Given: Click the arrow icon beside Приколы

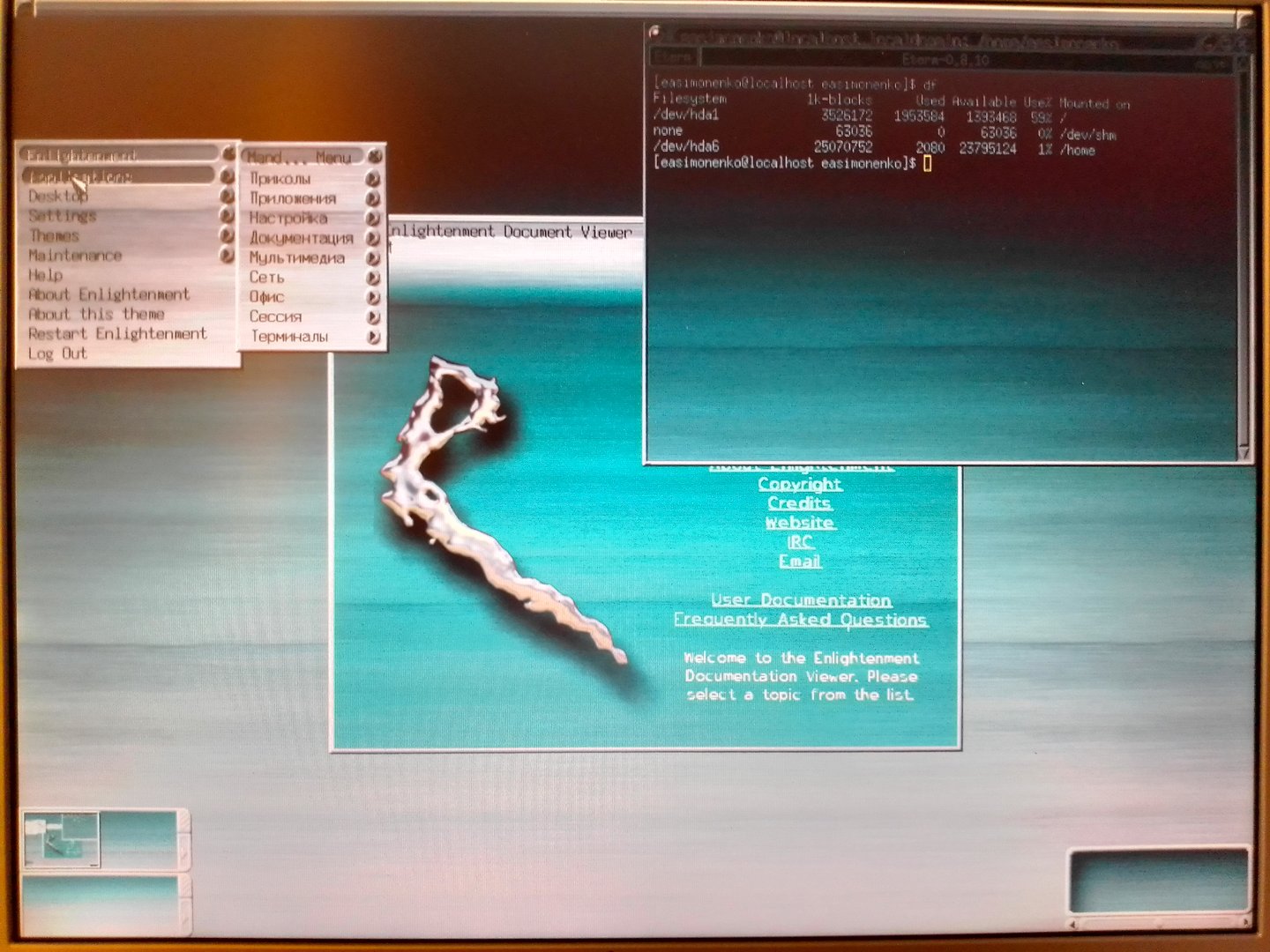Looking at the screenshot, I should (x=374, y=179).
